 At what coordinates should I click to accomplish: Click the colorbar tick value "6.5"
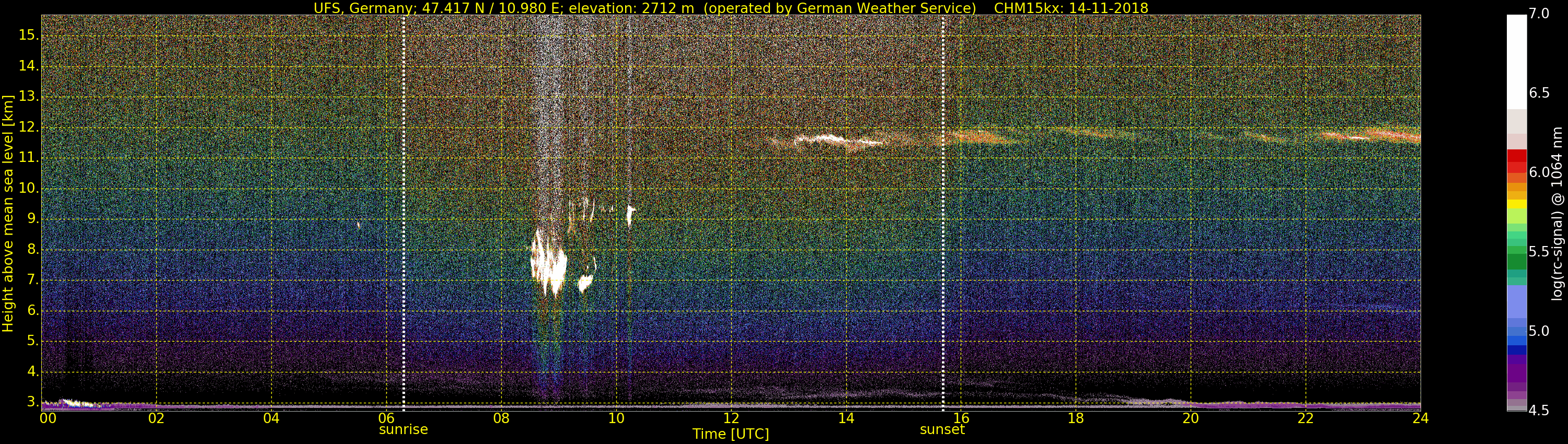pos(1539,92)
